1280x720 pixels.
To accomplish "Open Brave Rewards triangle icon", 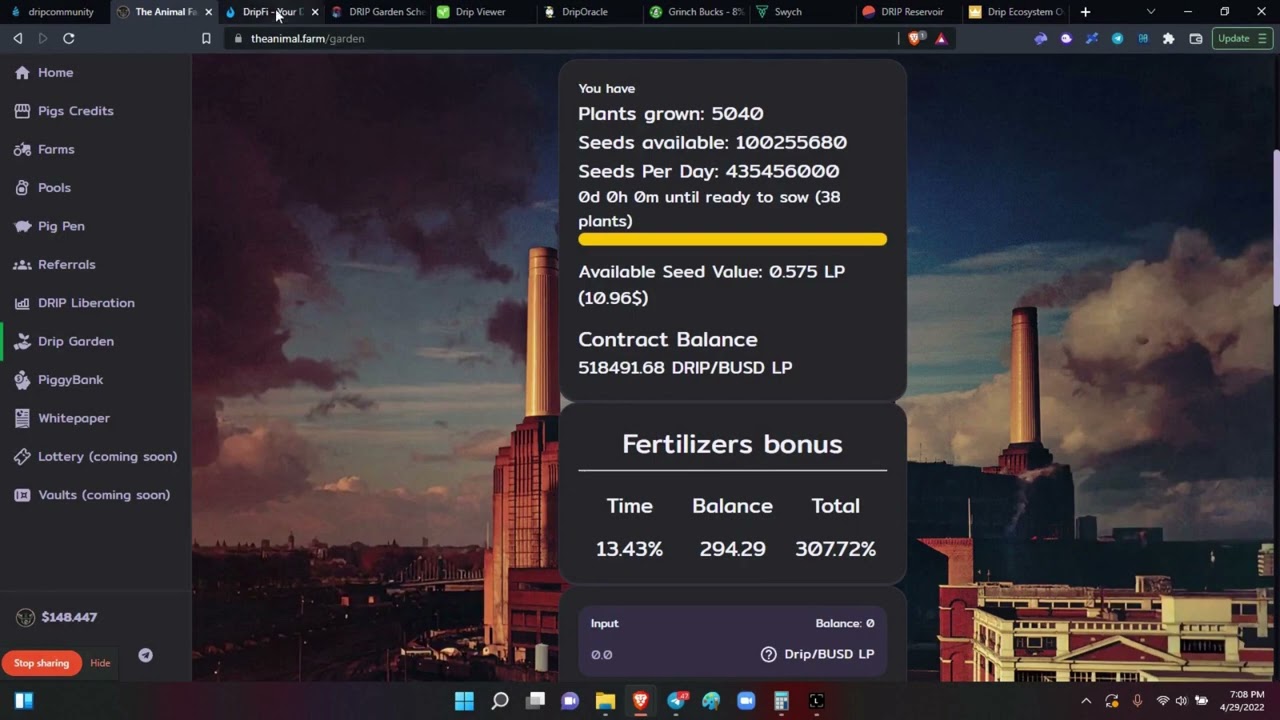I will (x=941, y=38).
